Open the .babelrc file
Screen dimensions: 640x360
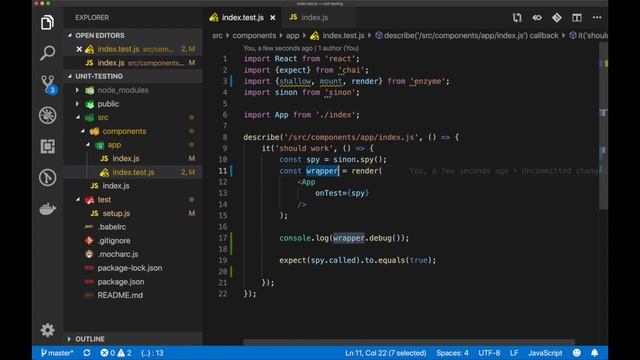(112, 227)
